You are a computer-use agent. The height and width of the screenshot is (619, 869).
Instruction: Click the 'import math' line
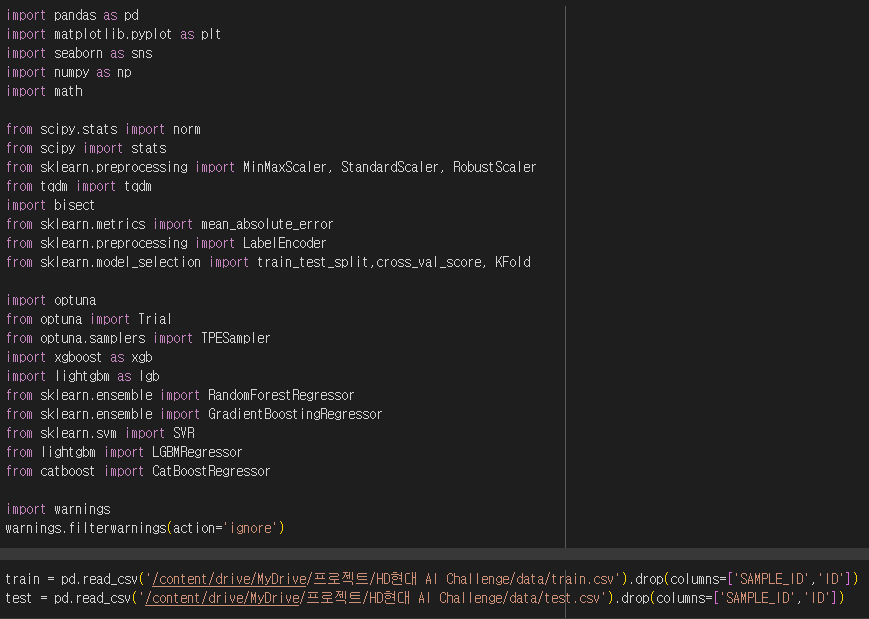(x=44, y=91)
